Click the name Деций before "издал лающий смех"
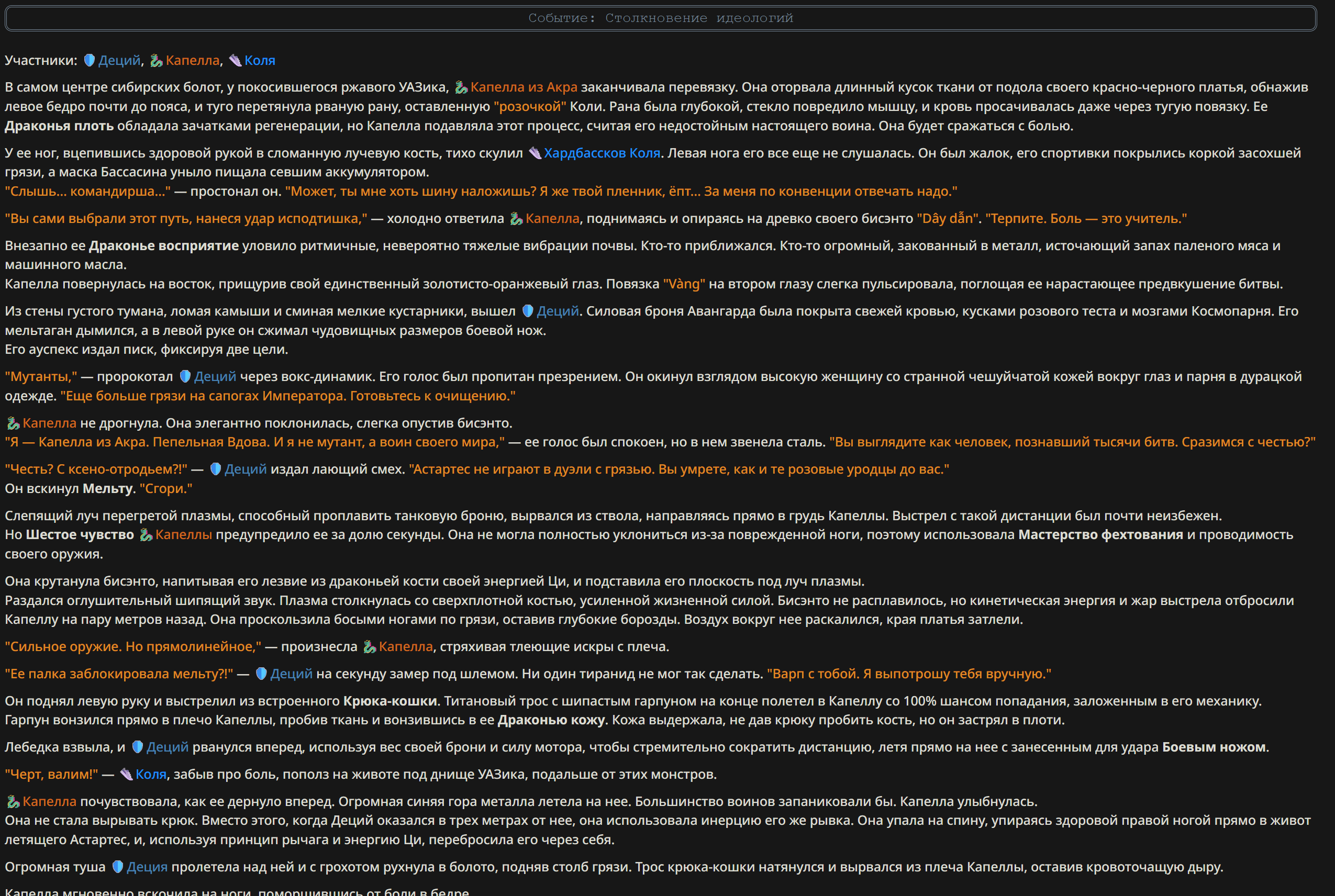 [246, 469]
